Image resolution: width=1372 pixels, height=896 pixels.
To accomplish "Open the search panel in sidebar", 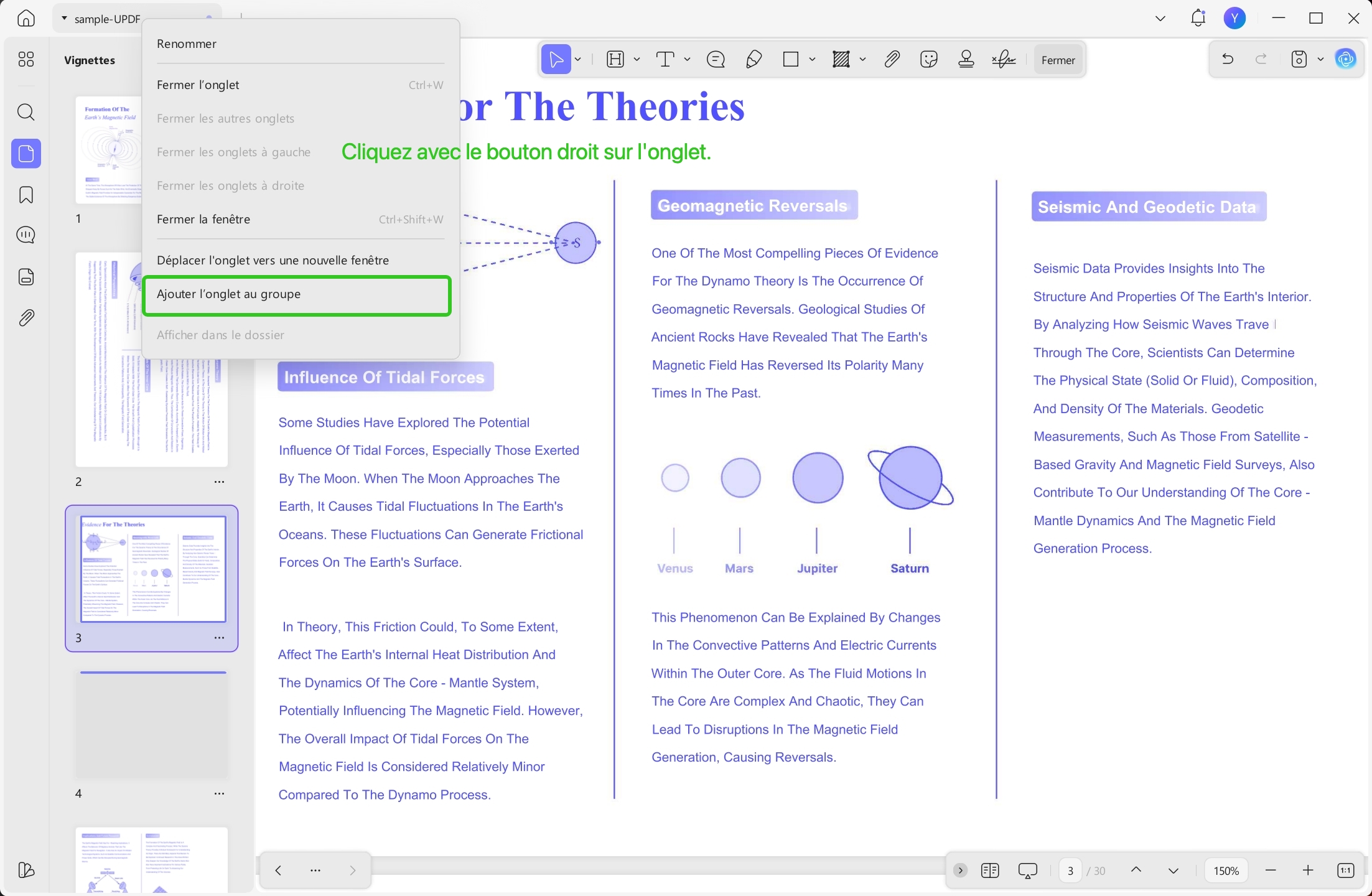I will click(x=26, y=112).
